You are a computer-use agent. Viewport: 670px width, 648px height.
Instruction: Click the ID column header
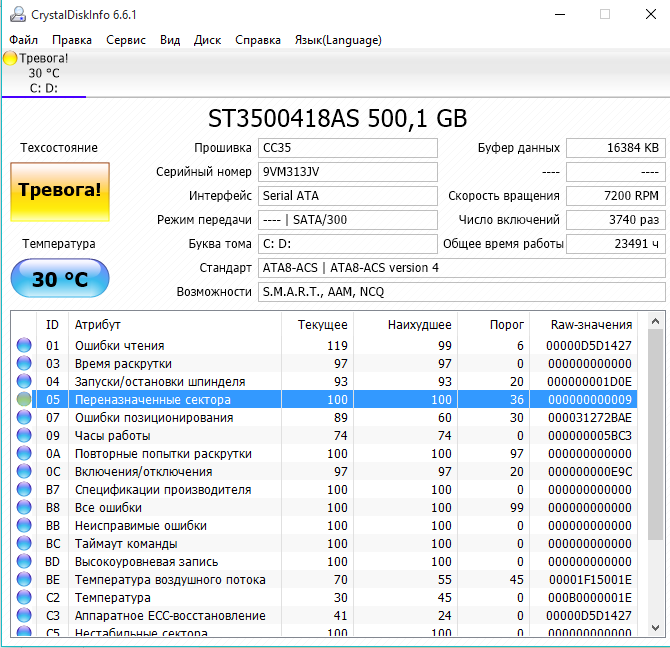[x=52, y=325]
